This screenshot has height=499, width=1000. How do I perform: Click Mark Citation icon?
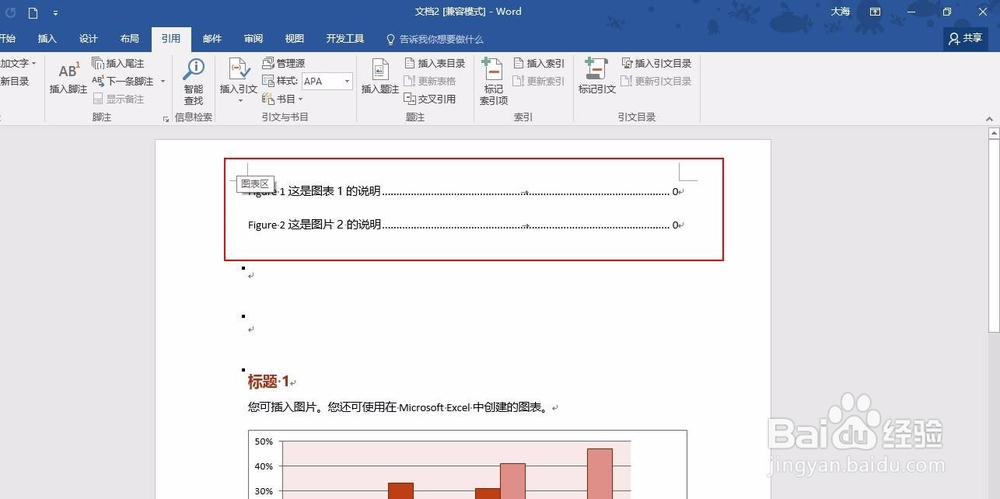[597, 69]
